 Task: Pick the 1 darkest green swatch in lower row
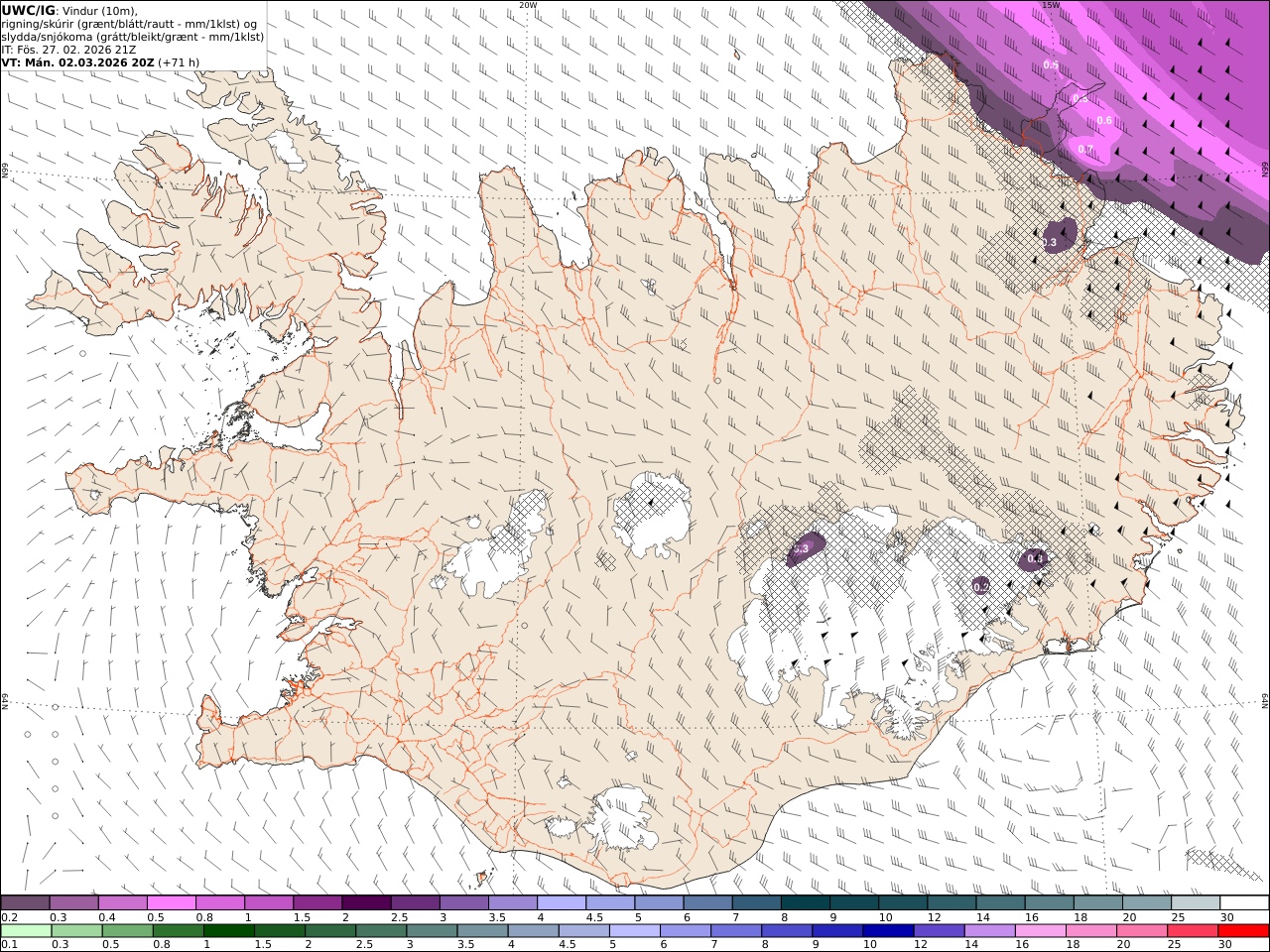click(x=229, y=930)
